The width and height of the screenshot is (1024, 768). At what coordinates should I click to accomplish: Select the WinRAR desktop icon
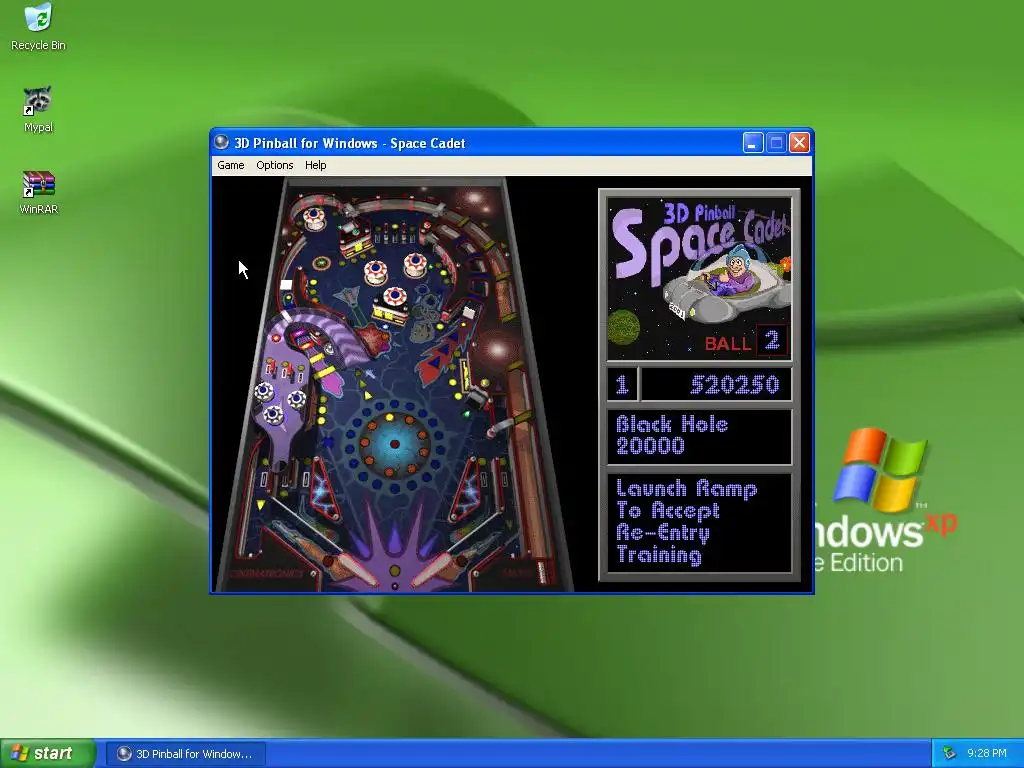coord(39,193)
